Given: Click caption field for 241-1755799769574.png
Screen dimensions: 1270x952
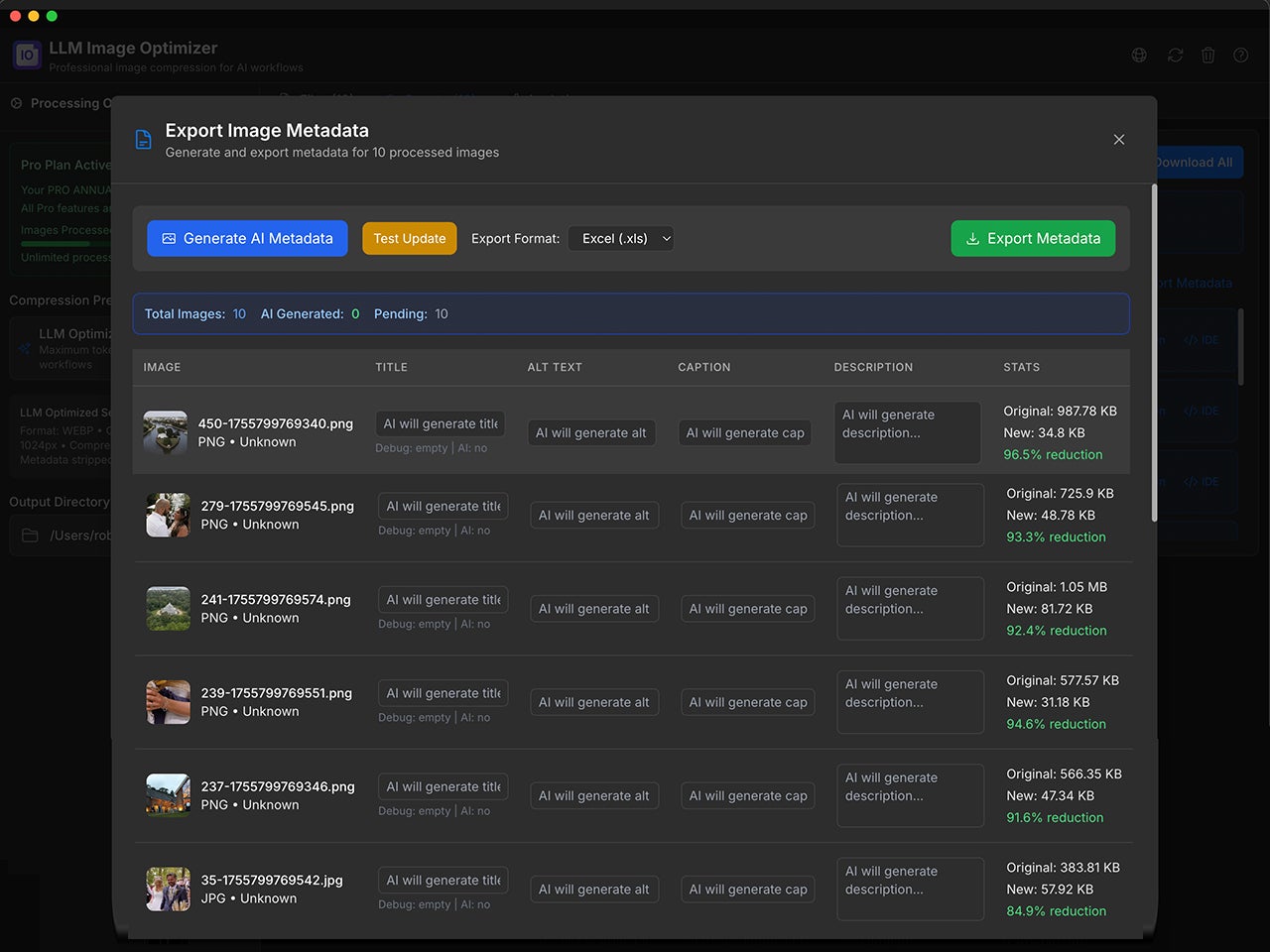Looking at the screenshot, I should click(x=747, y=609).
